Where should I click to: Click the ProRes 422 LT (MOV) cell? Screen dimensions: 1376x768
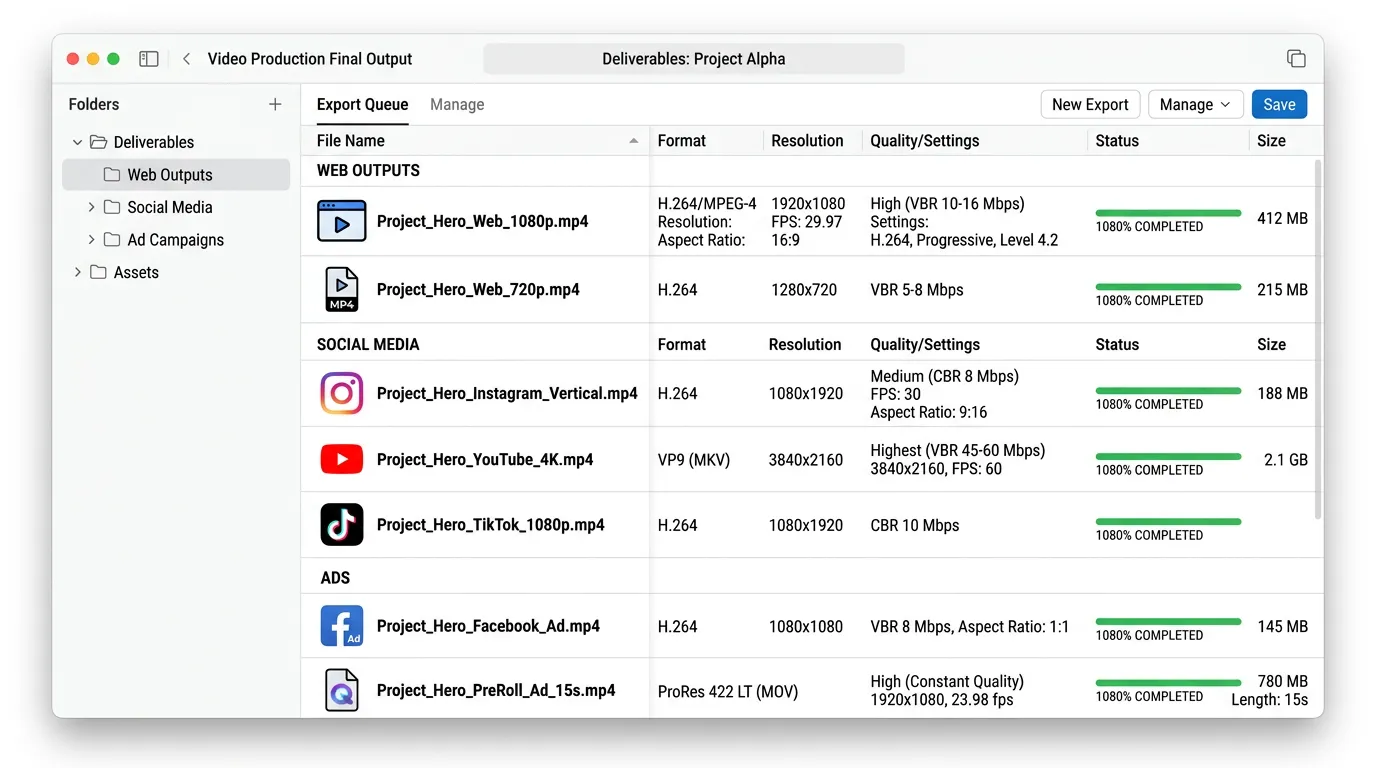728,691
